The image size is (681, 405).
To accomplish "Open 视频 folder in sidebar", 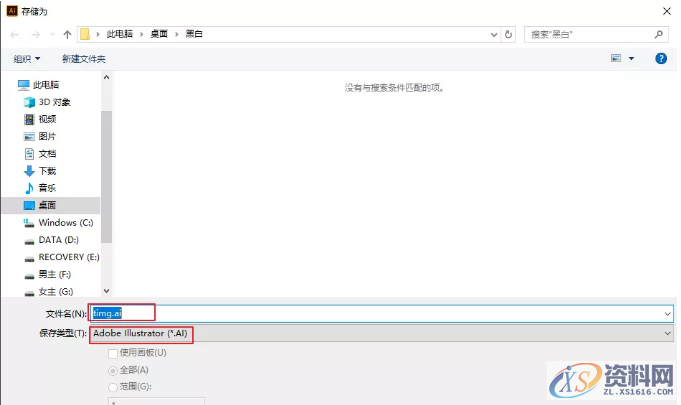I will (x=40, y=119).
